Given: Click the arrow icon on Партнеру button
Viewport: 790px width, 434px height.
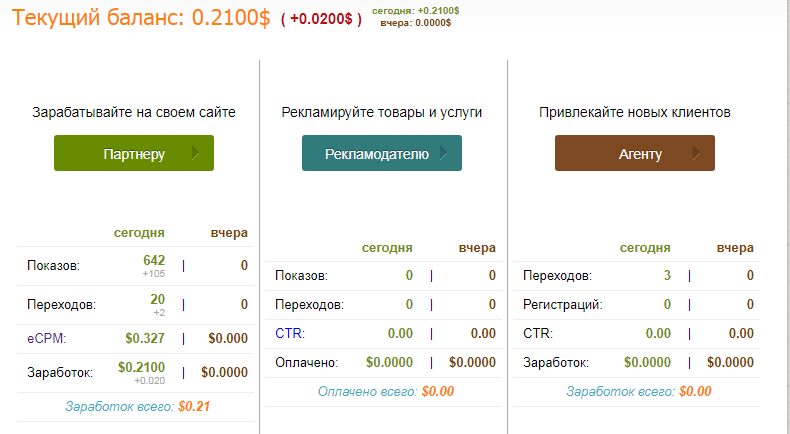Looking at the screenshot, I should [196, 153].
